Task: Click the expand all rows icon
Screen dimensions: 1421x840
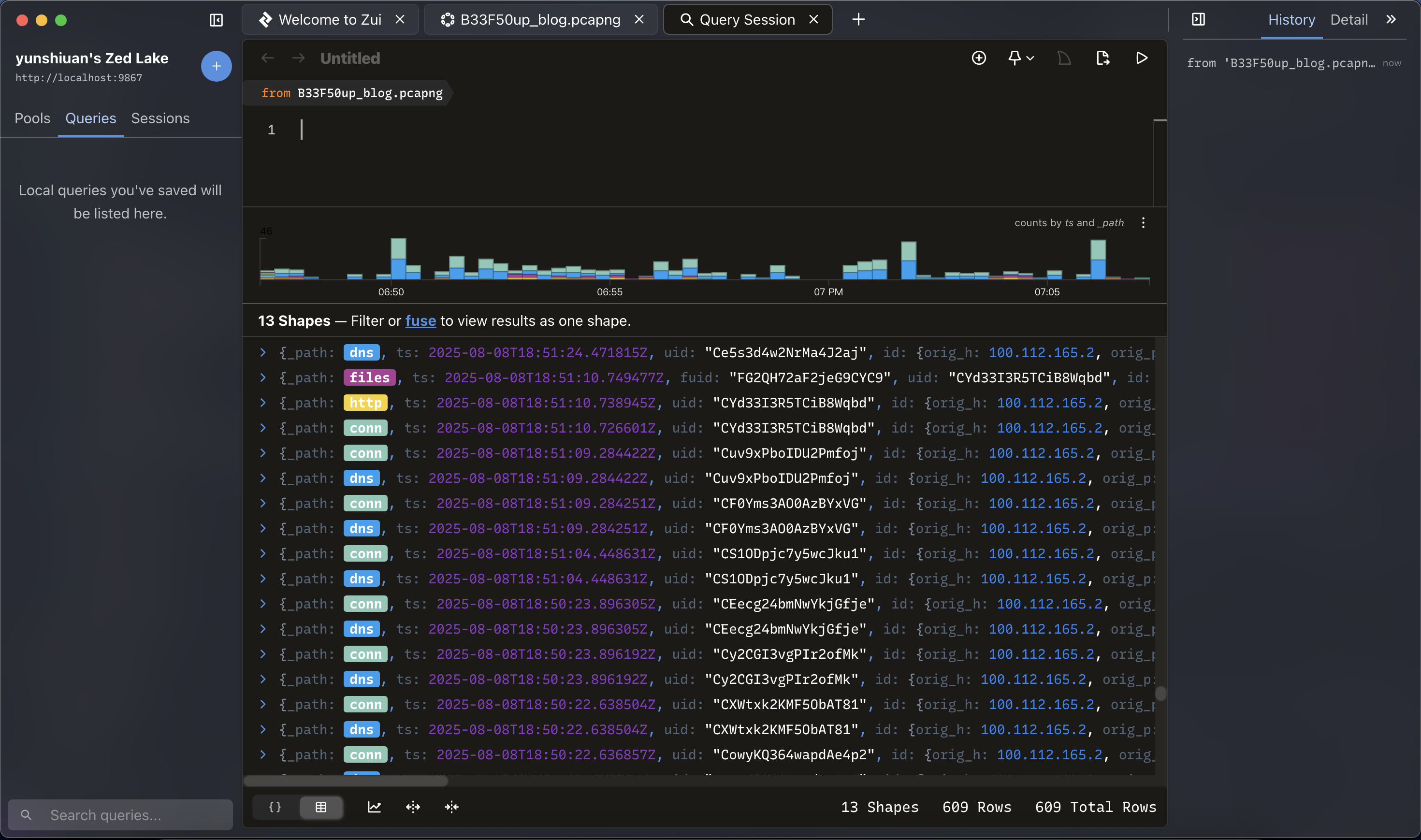Action: coord(413,807)
